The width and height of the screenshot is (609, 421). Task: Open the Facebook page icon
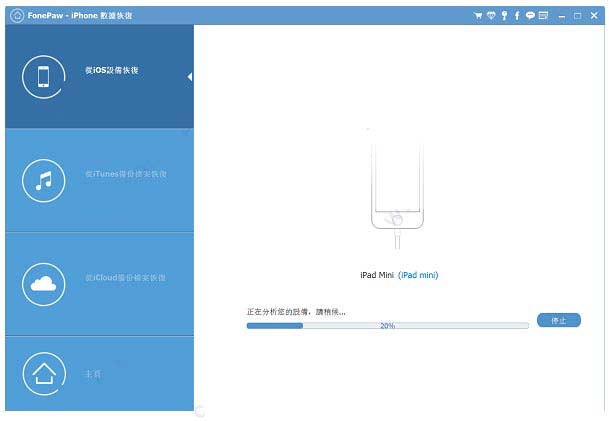517,16
